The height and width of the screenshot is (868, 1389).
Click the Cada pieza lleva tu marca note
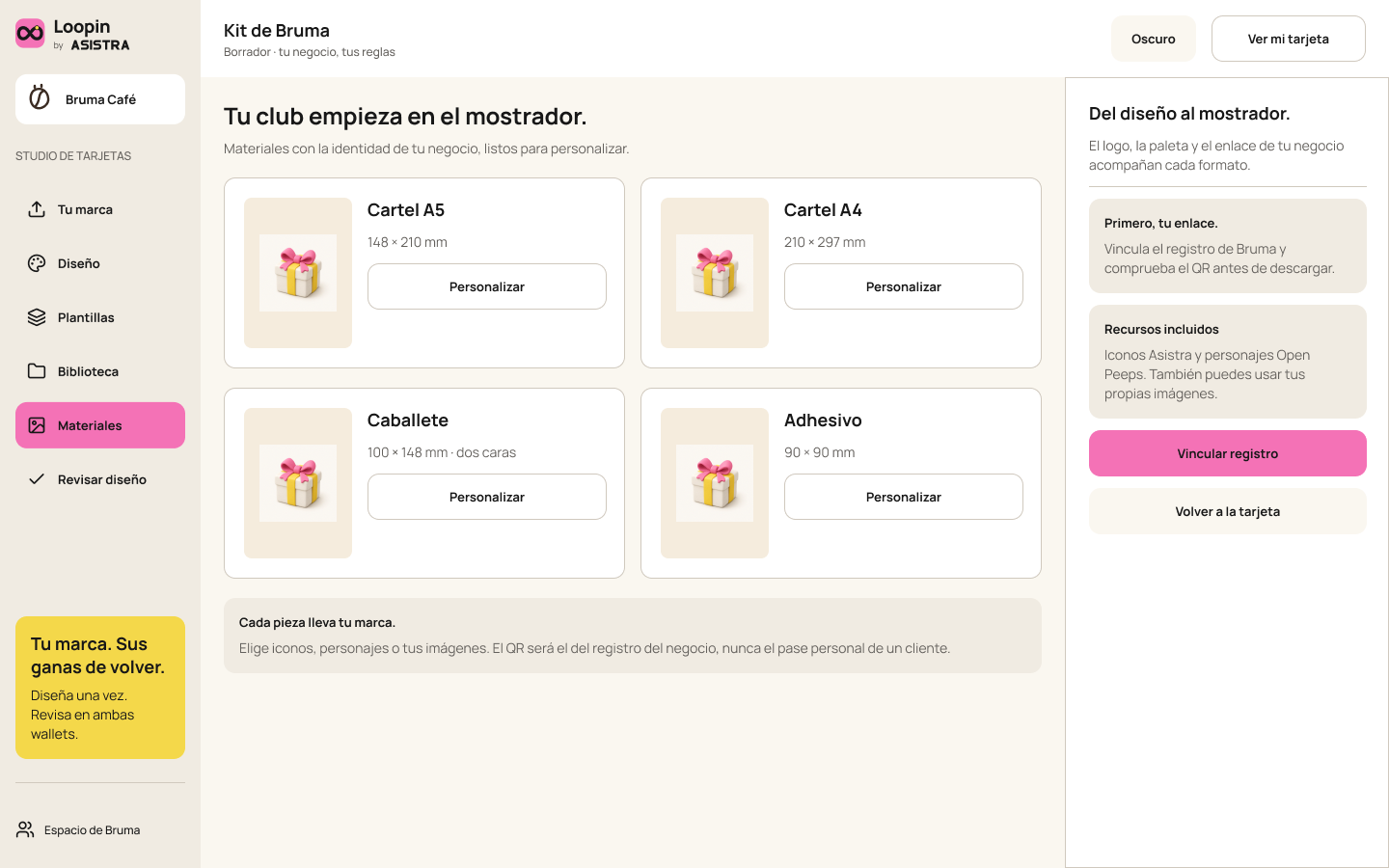pos(633,636)
